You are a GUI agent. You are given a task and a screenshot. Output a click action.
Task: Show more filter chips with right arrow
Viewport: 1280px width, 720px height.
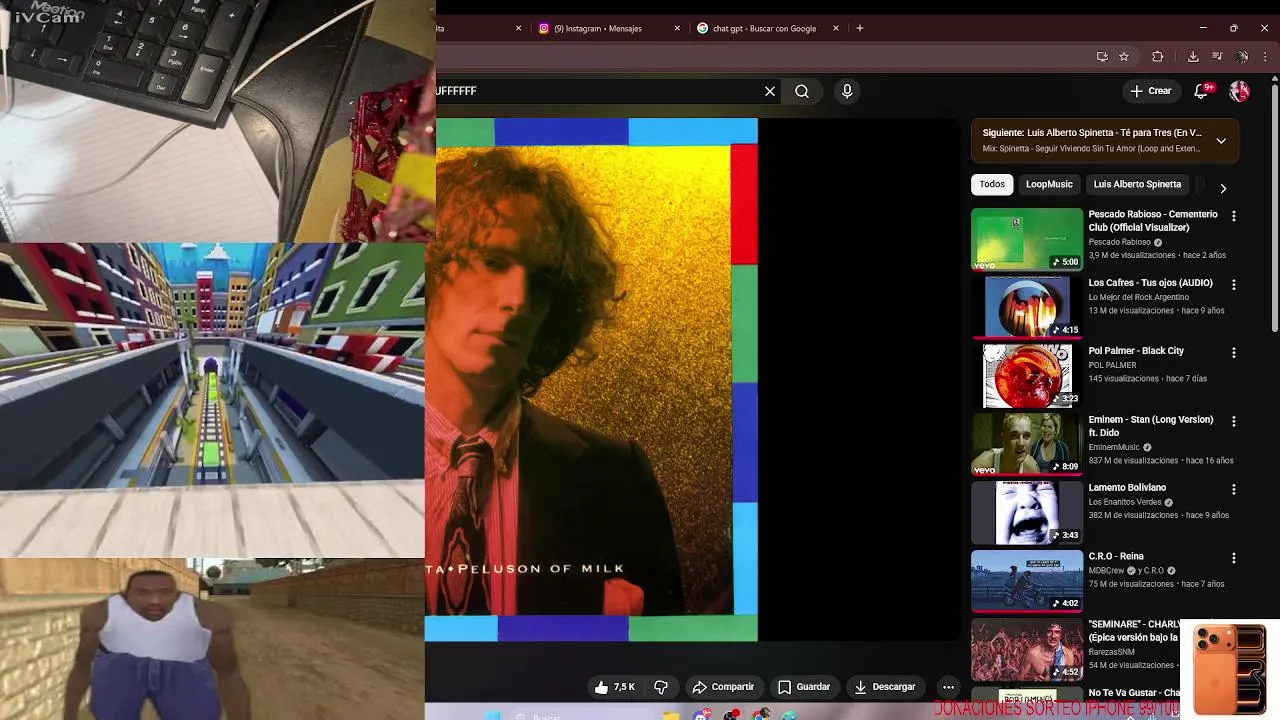point(1223,188)
